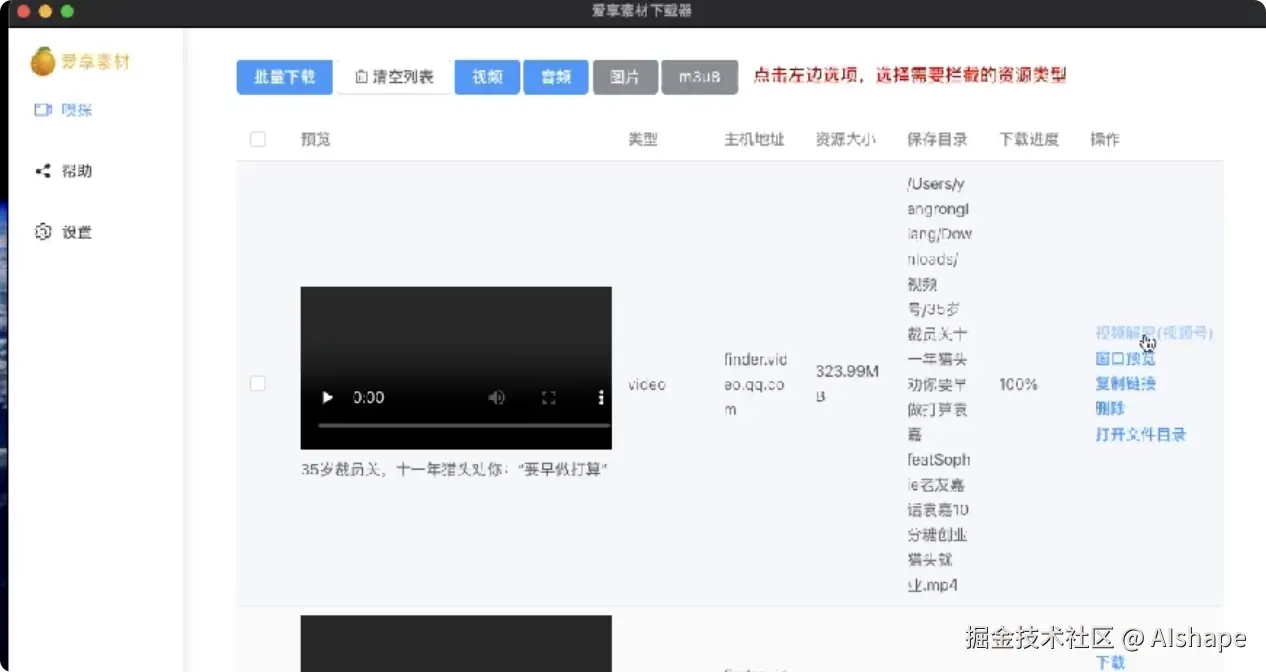This screenshot has height=672, width=1266.
Task: Click the second row video thumbnail
Action: click(456, 643)
